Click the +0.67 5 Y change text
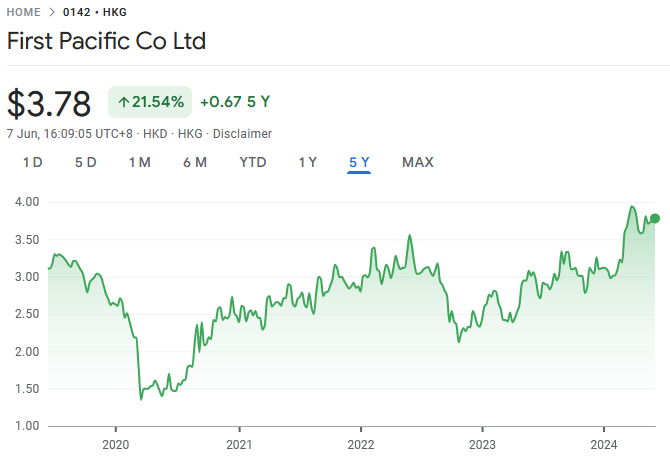 pyautogui.click(x=235, y=102)
